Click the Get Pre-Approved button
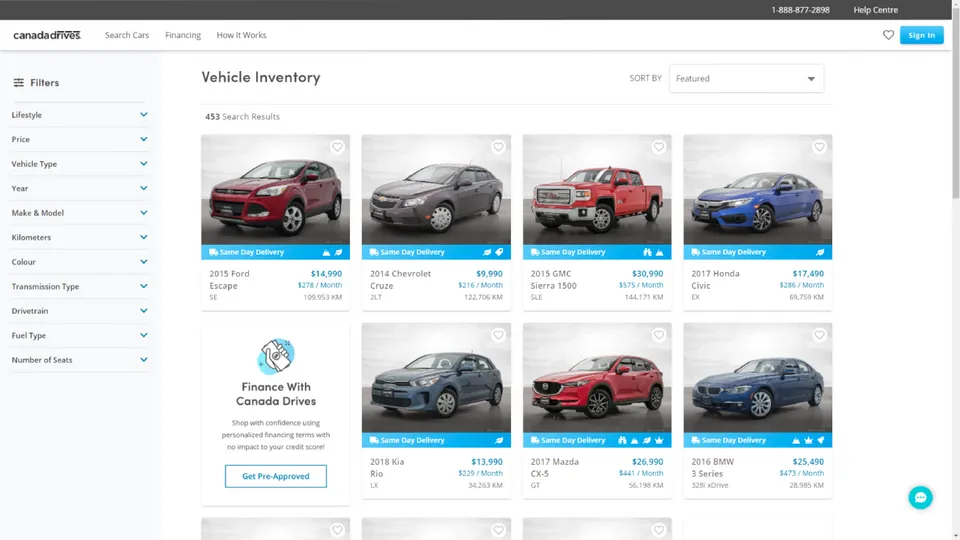960x540 pixels. (x=276, y=476)
